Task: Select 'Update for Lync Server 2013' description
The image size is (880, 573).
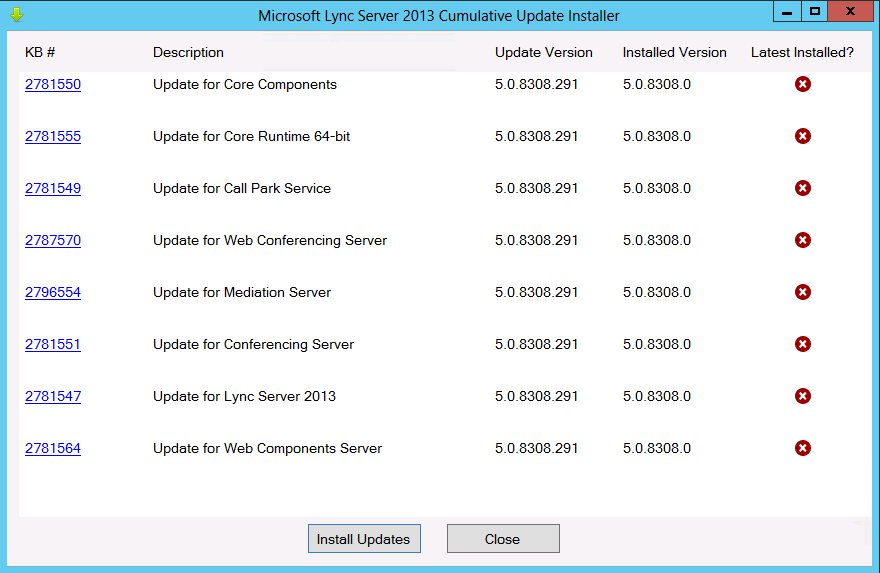Action: click(244, 397)
